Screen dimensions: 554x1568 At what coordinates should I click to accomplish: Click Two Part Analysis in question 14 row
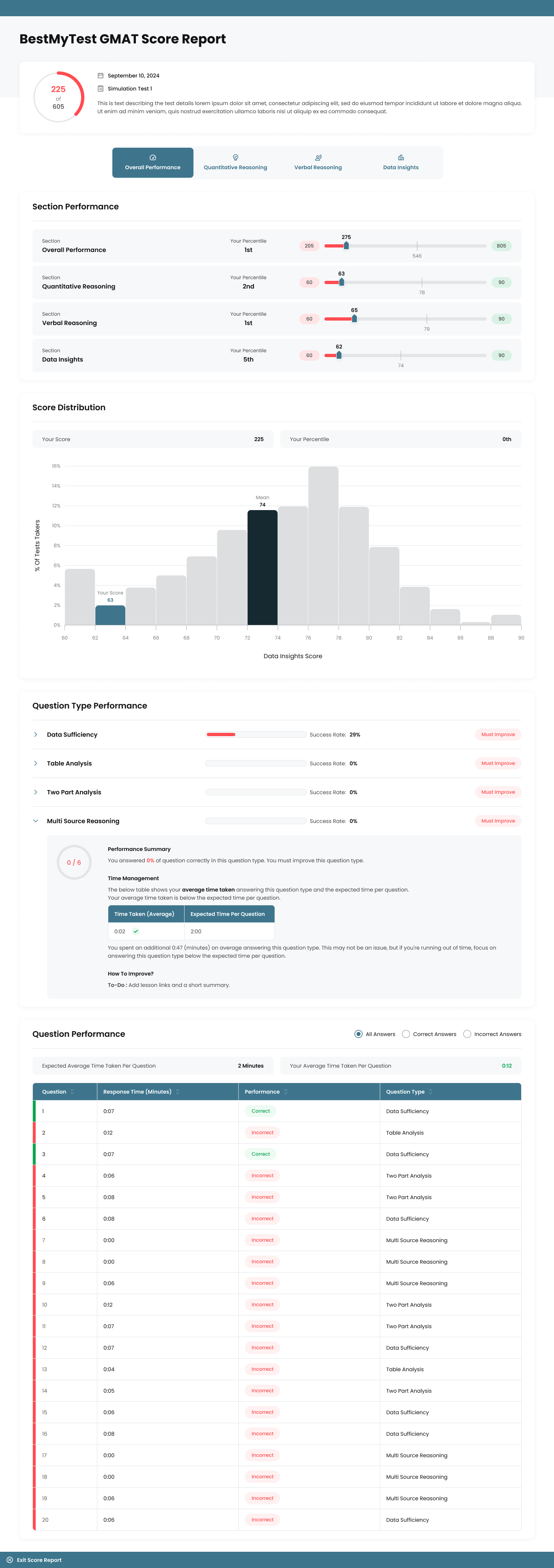pos(409,1390)
